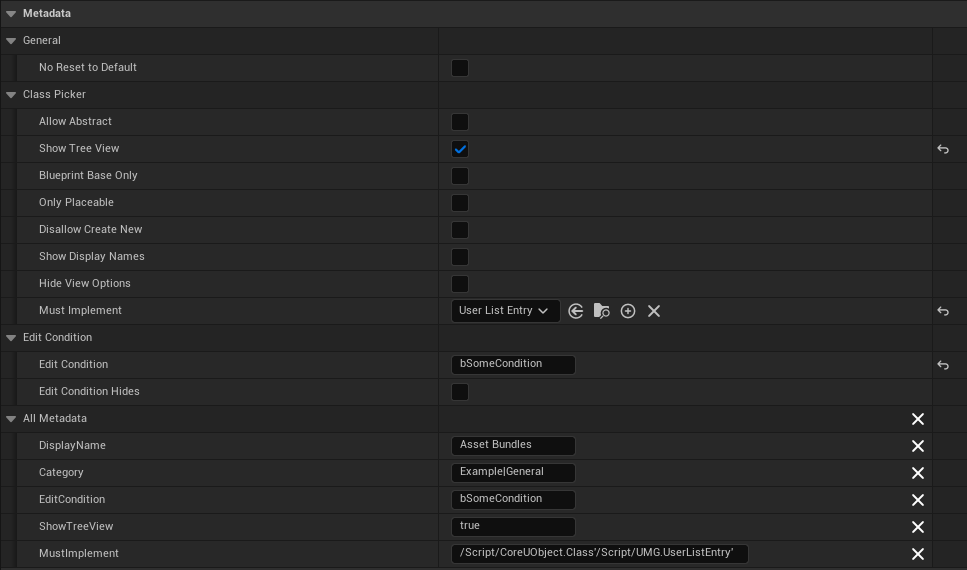Select the MustImplement metadata key label
The image size is (967, 570).
click(x=79, y=553)
